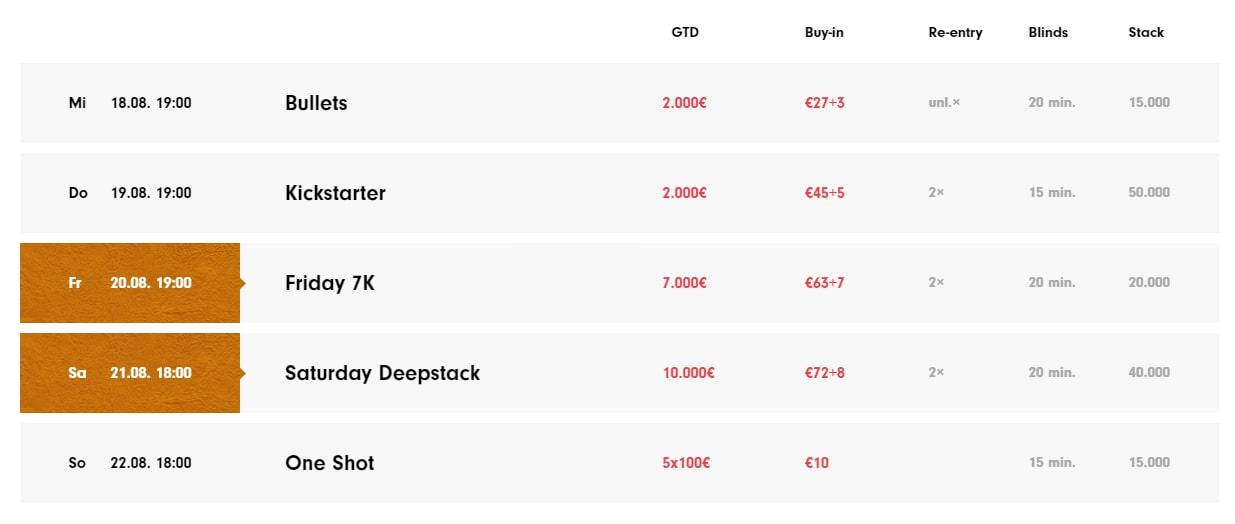Image resolution: width=1235 pixels, height=524 pixels.
Task: Click the 5x100€ guarantee for One Shot
Action: click(x=686, y=463)
